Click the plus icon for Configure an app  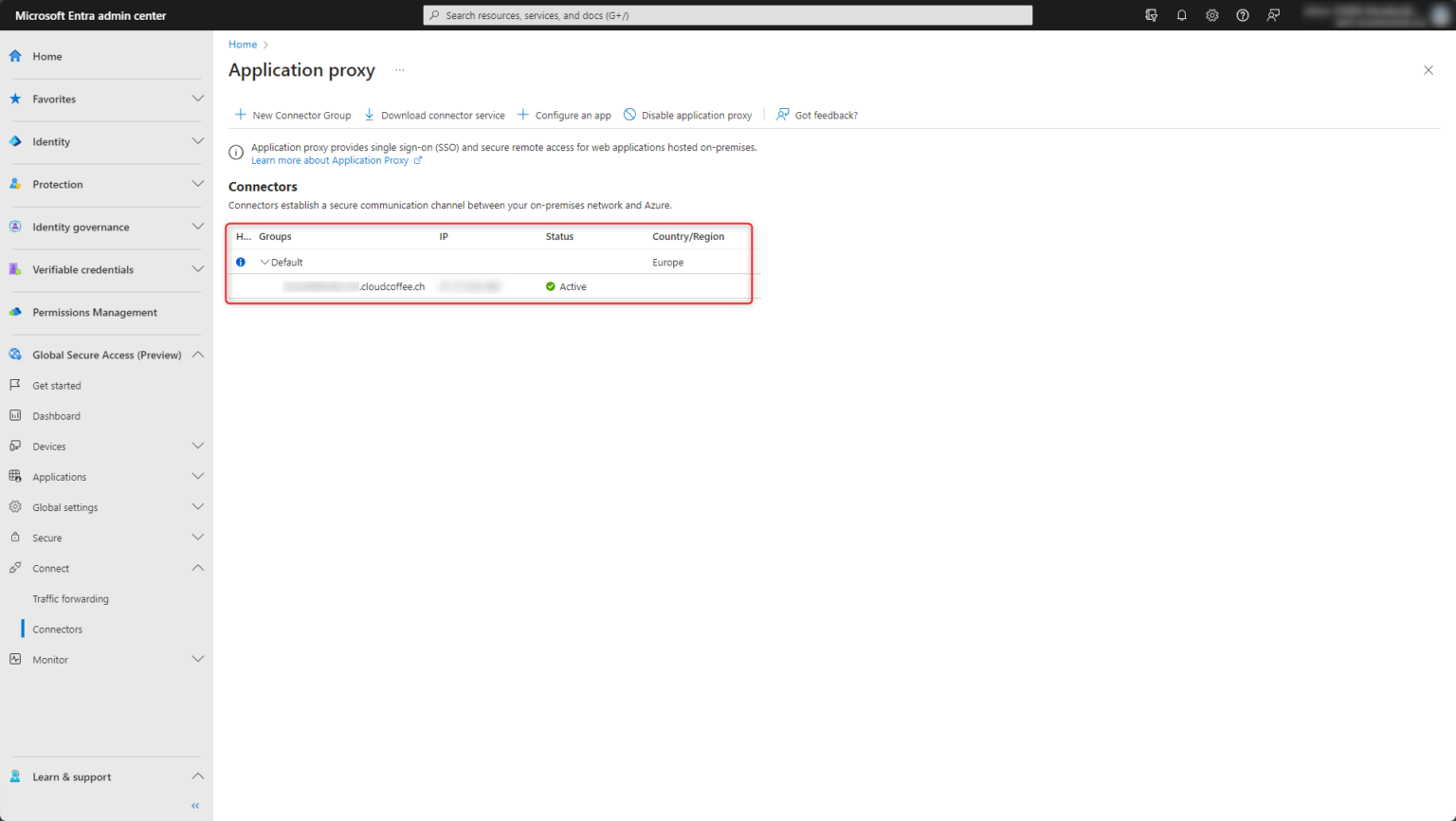tap(522, 114)
